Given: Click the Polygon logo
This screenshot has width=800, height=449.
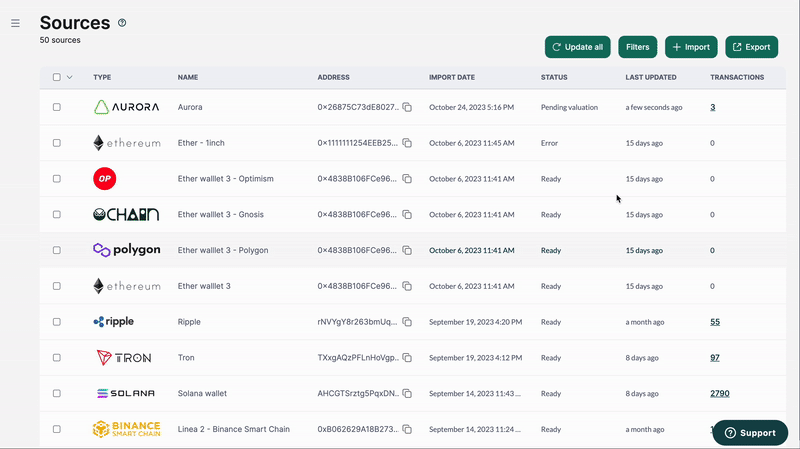Looking at the screenshot, I should pos(127,250).
